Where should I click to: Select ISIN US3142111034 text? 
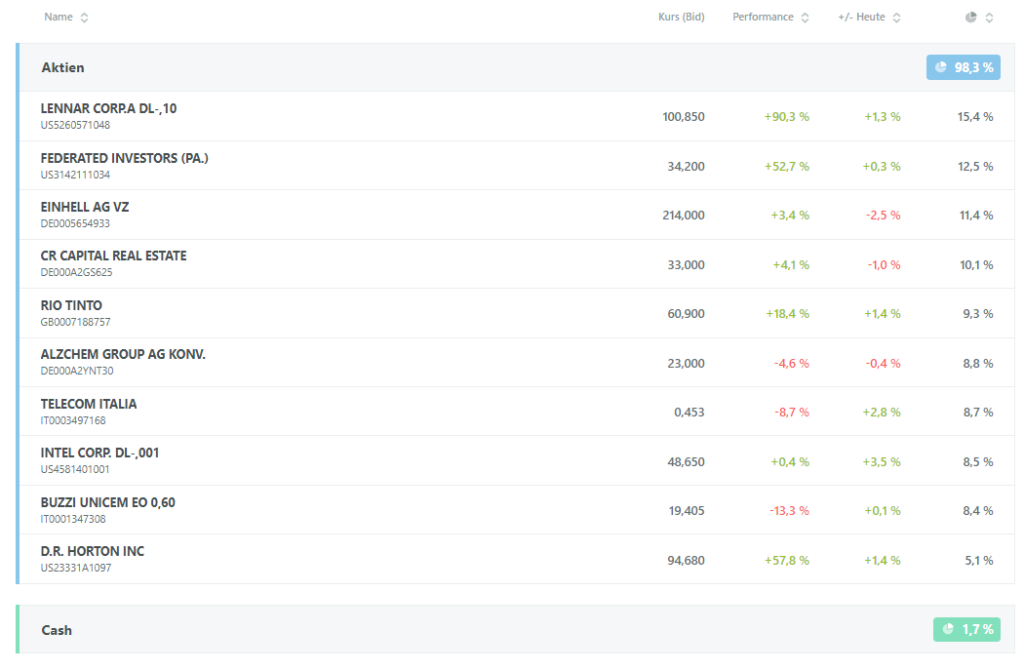[75, 175]
